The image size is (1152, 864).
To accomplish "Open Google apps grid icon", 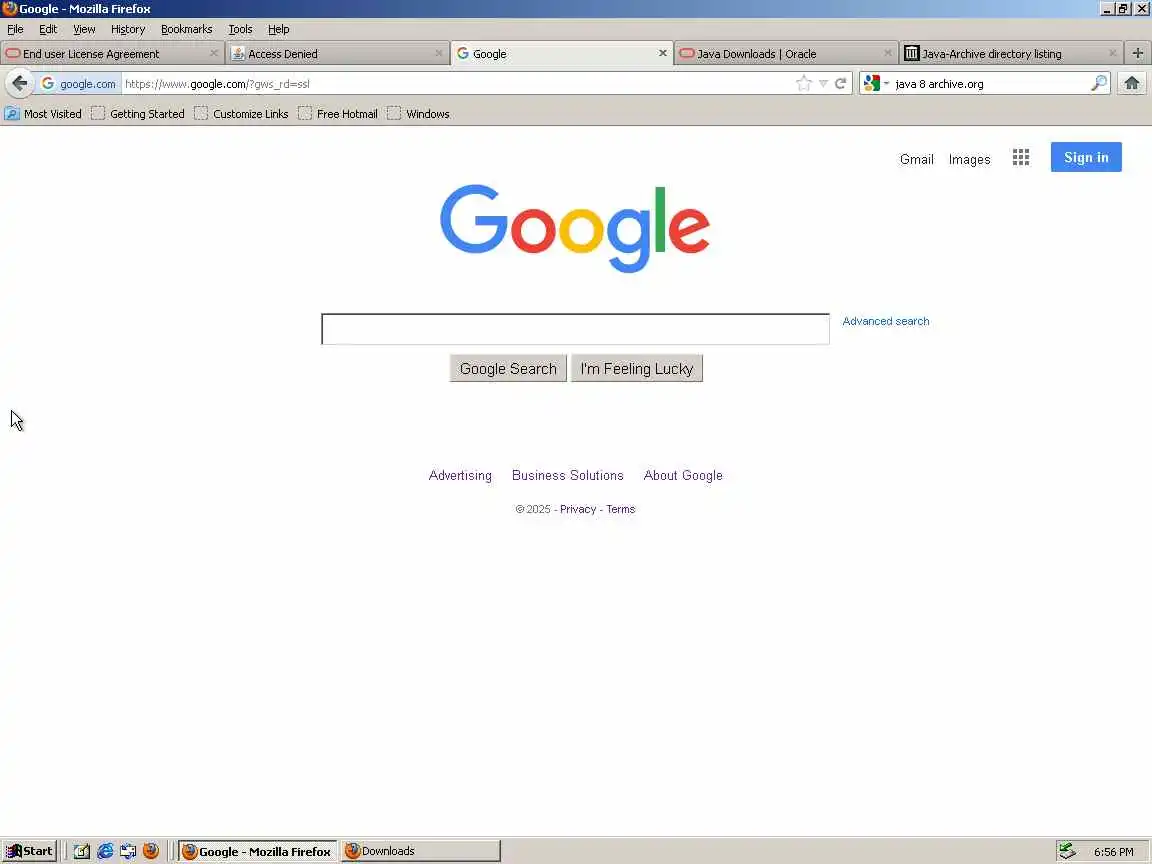I will [x=1020, y=157].
